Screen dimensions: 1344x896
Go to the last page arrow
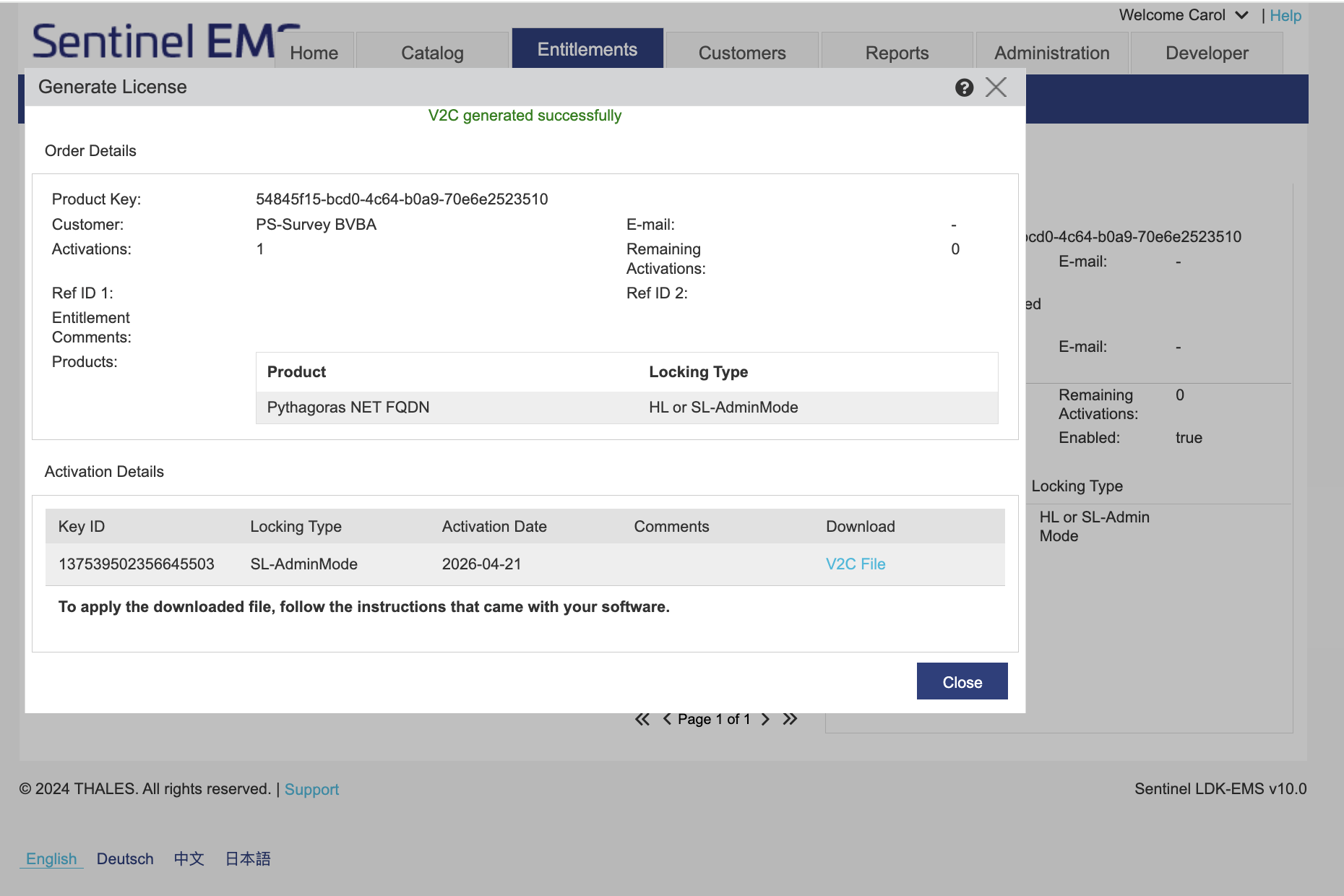tap(790, 719)
